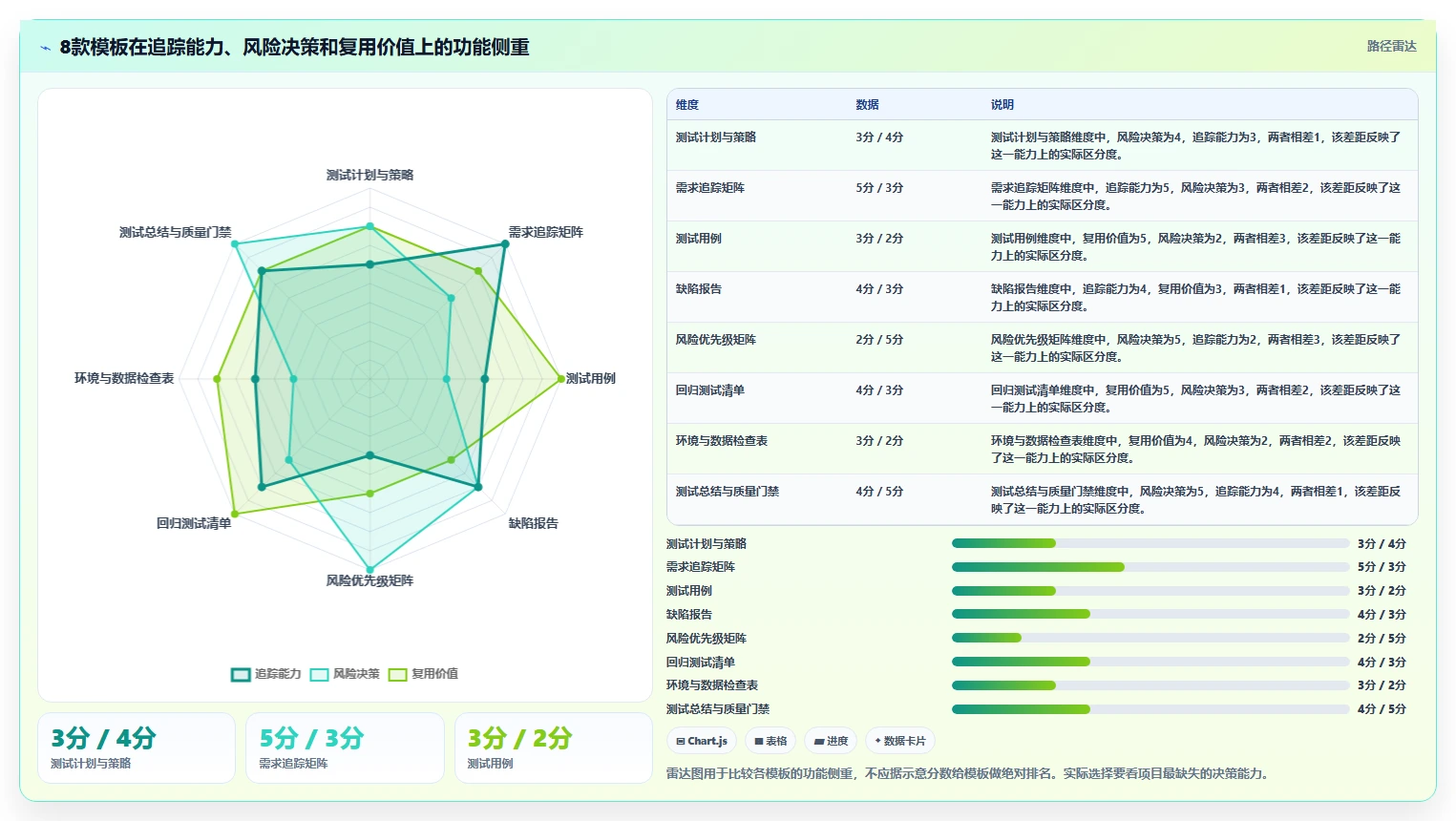
Task: Click the 需求追踪矩阵 axis label on the radar
Action: (546, 233)
